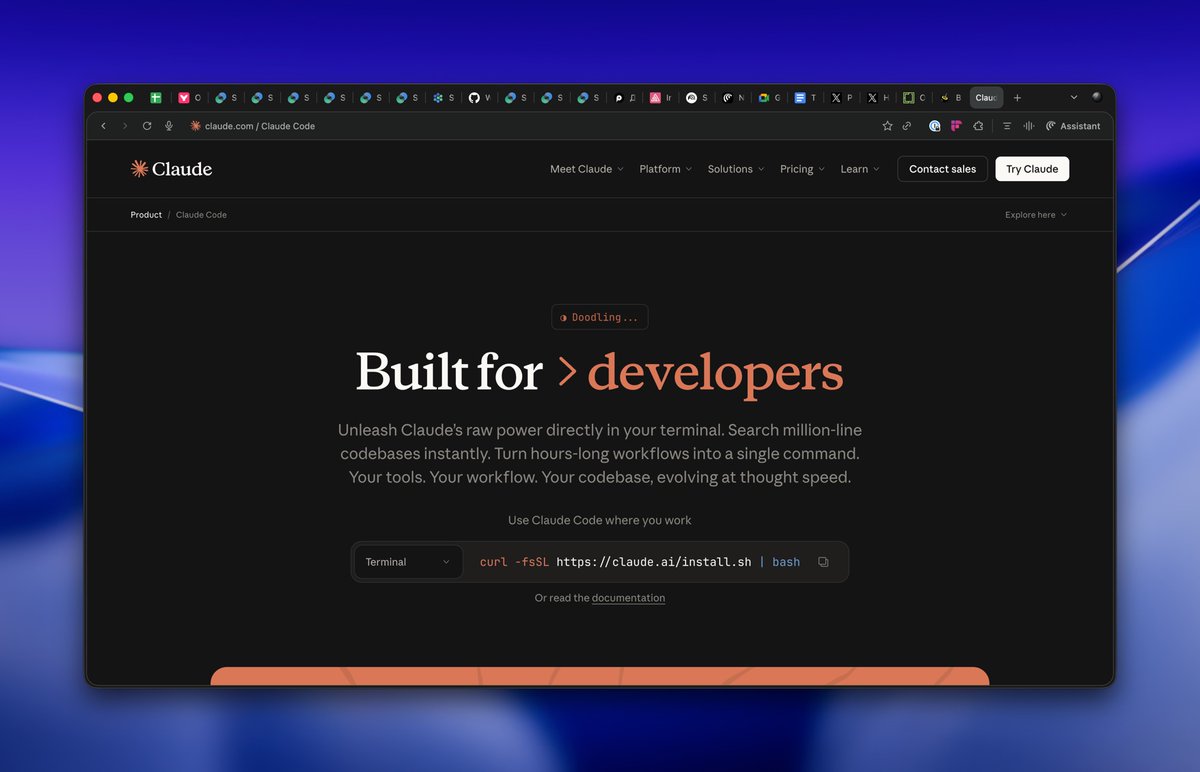Screen dimensions: 1200x772
Task: Switch to the tab labeled N
Action: [x=733, y=98]
